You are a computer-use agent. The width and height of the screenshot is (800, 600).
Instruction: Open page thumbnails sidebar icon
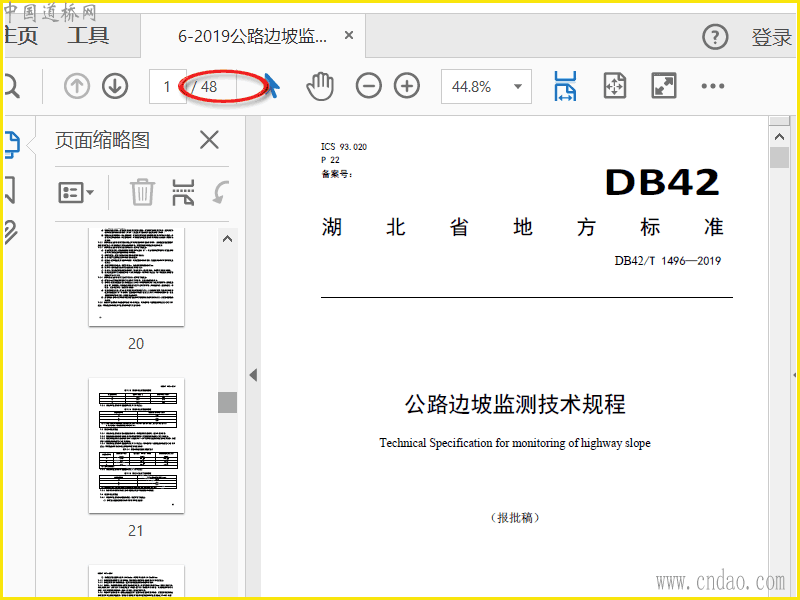12,144
